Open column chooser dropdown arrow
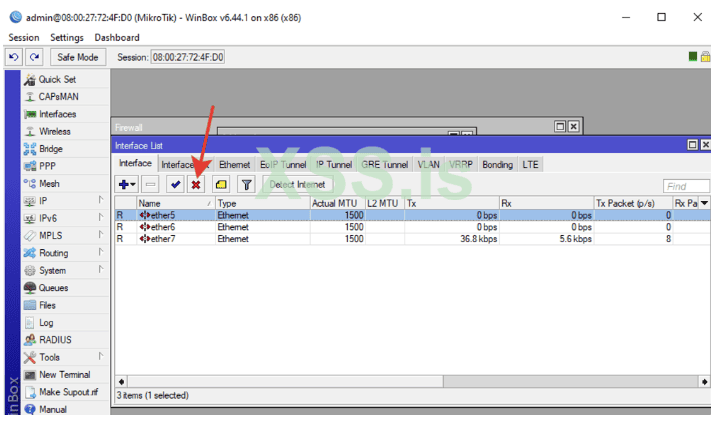727x421 pixels. [x=704, y=203]
